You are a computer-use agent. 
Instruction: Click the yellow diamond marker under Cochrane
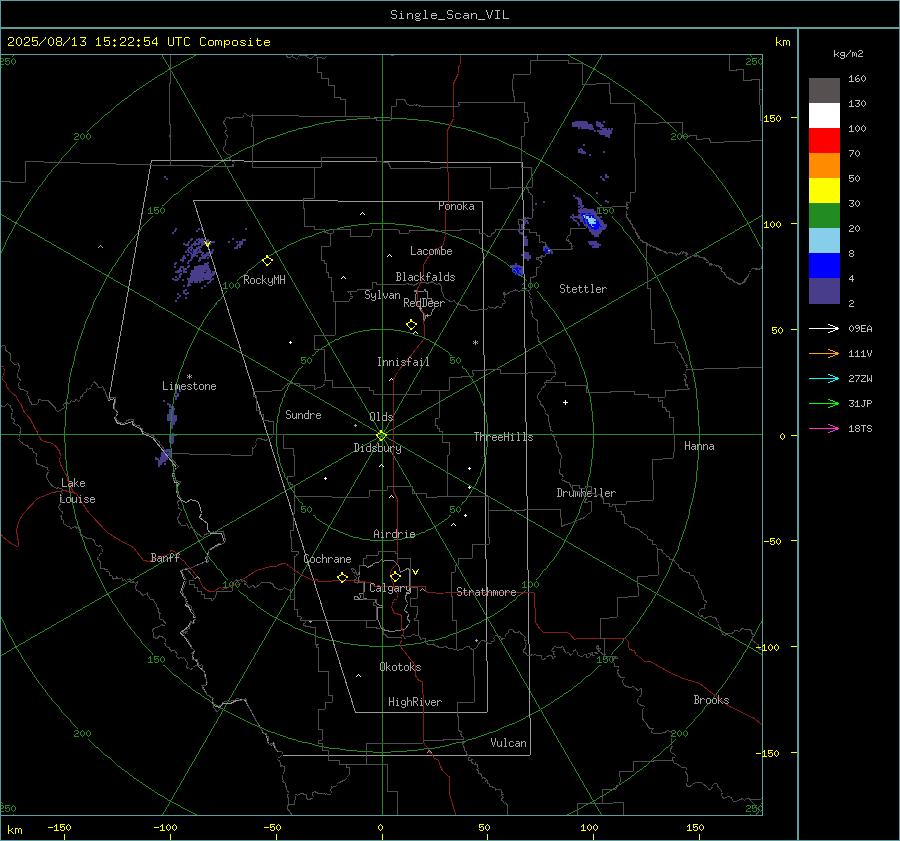[343, 577]
